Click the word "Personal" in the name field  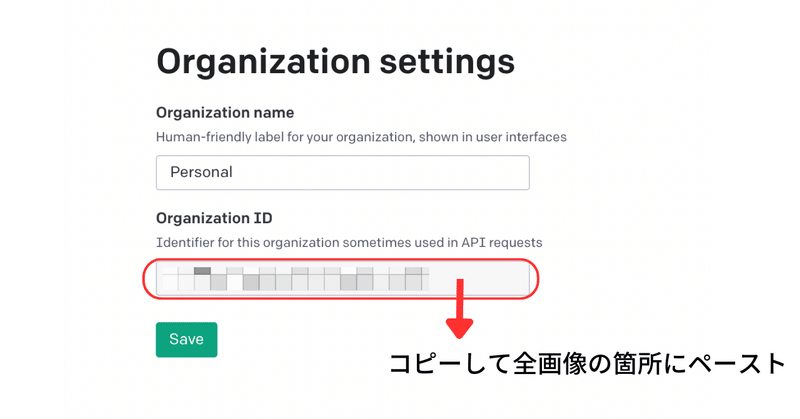201,172
